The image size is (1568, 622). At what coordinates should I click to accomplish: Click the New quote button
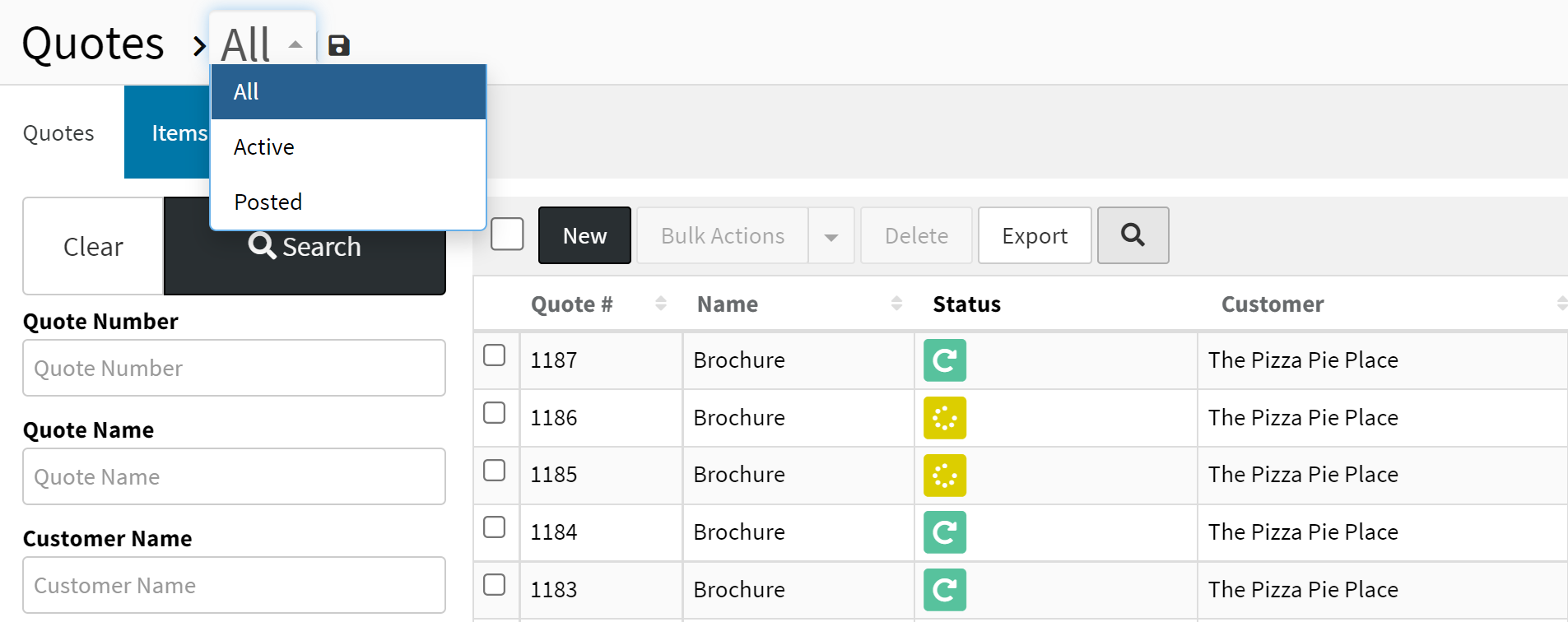coord(584,236)
